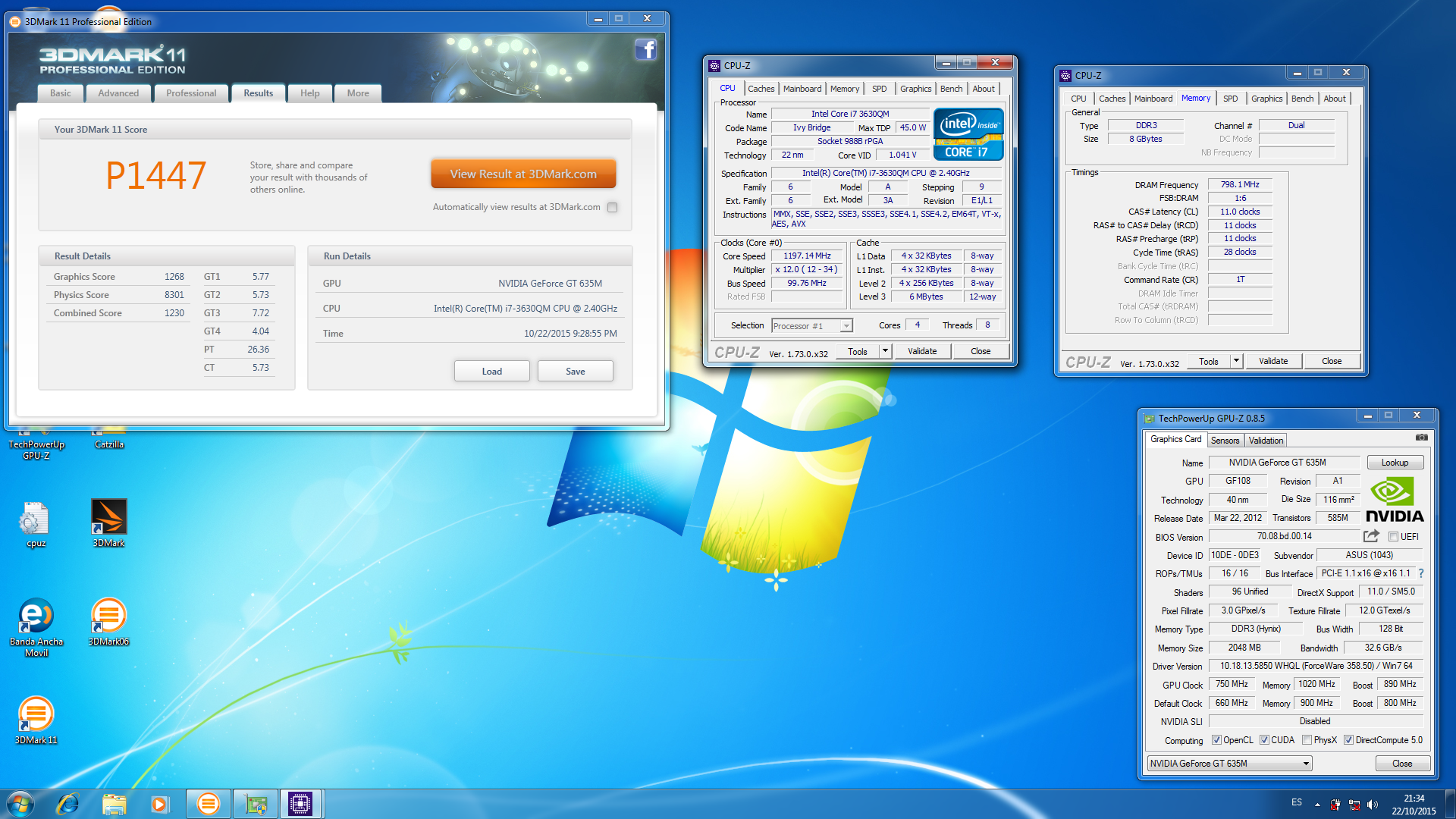Click Tools button in CPU-Z CPU window
The image size is (1456, 819).
pyautogui.click(x=858, y=351)
